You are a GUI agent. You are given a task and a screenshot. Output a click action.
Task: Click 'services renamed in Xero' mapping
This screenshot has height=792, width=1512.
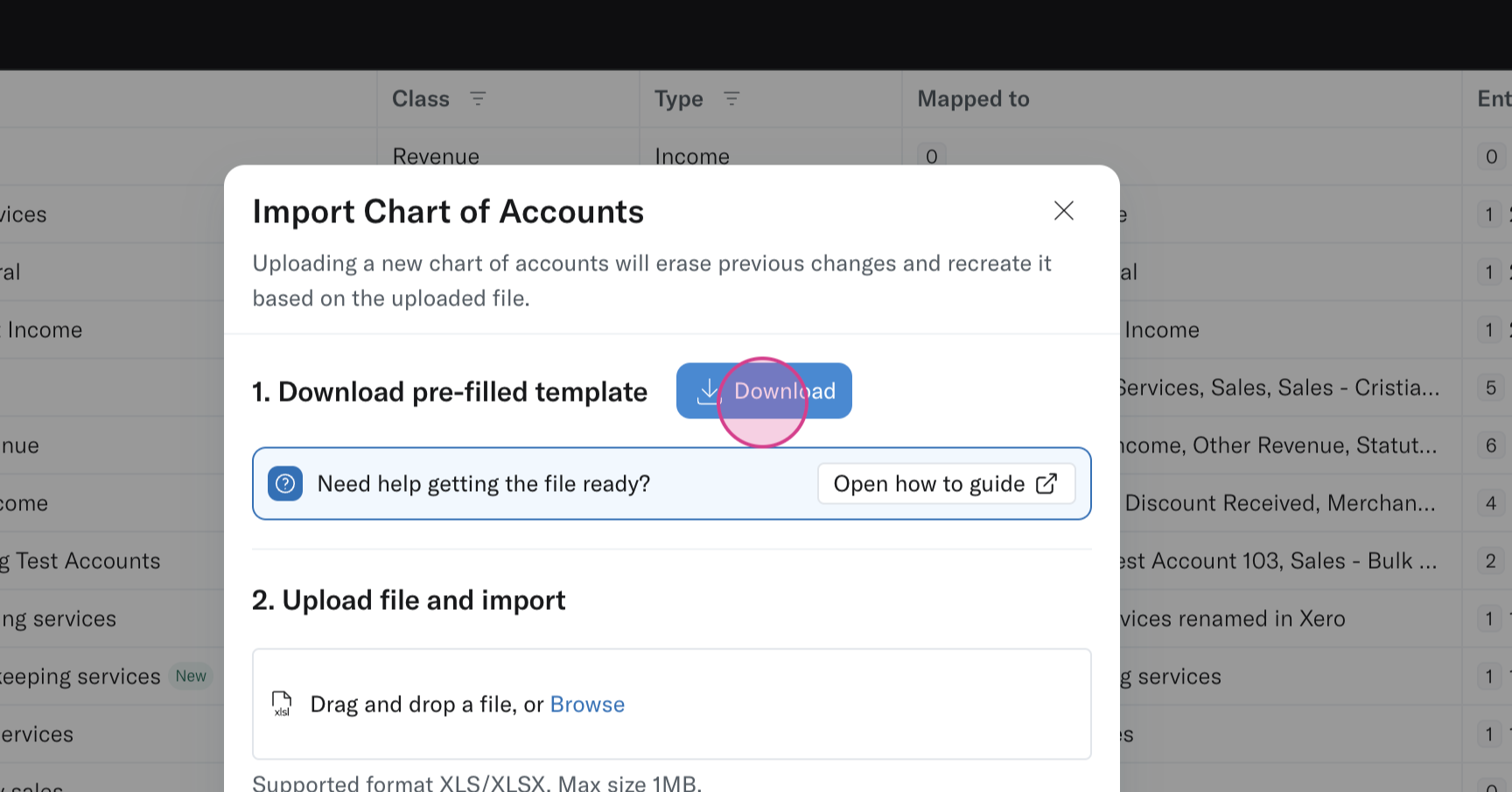pos(1234,619)
